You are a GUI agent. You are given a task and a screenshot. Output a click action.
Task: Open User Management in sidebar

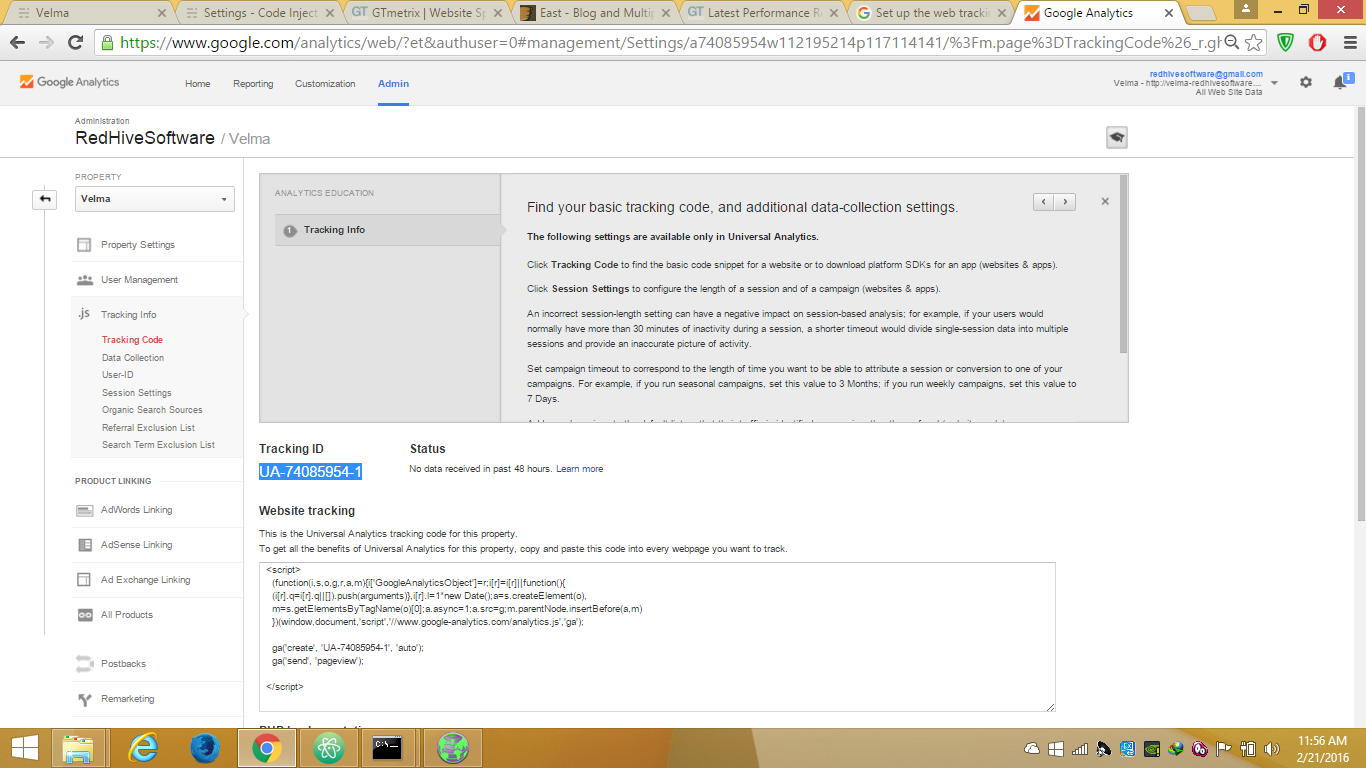(x=139, y=280)
